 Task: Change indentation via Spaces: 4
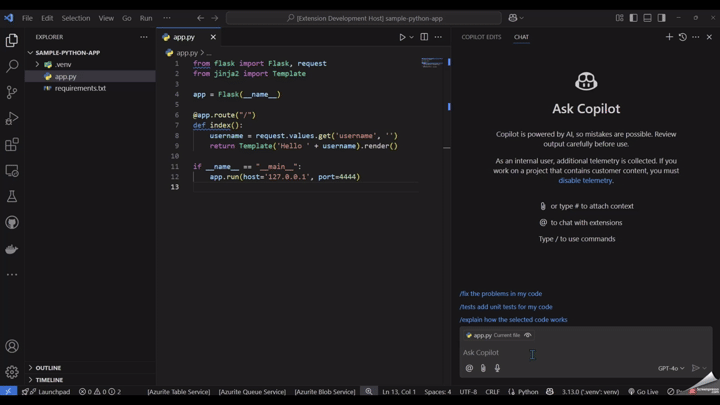[438, 392]
